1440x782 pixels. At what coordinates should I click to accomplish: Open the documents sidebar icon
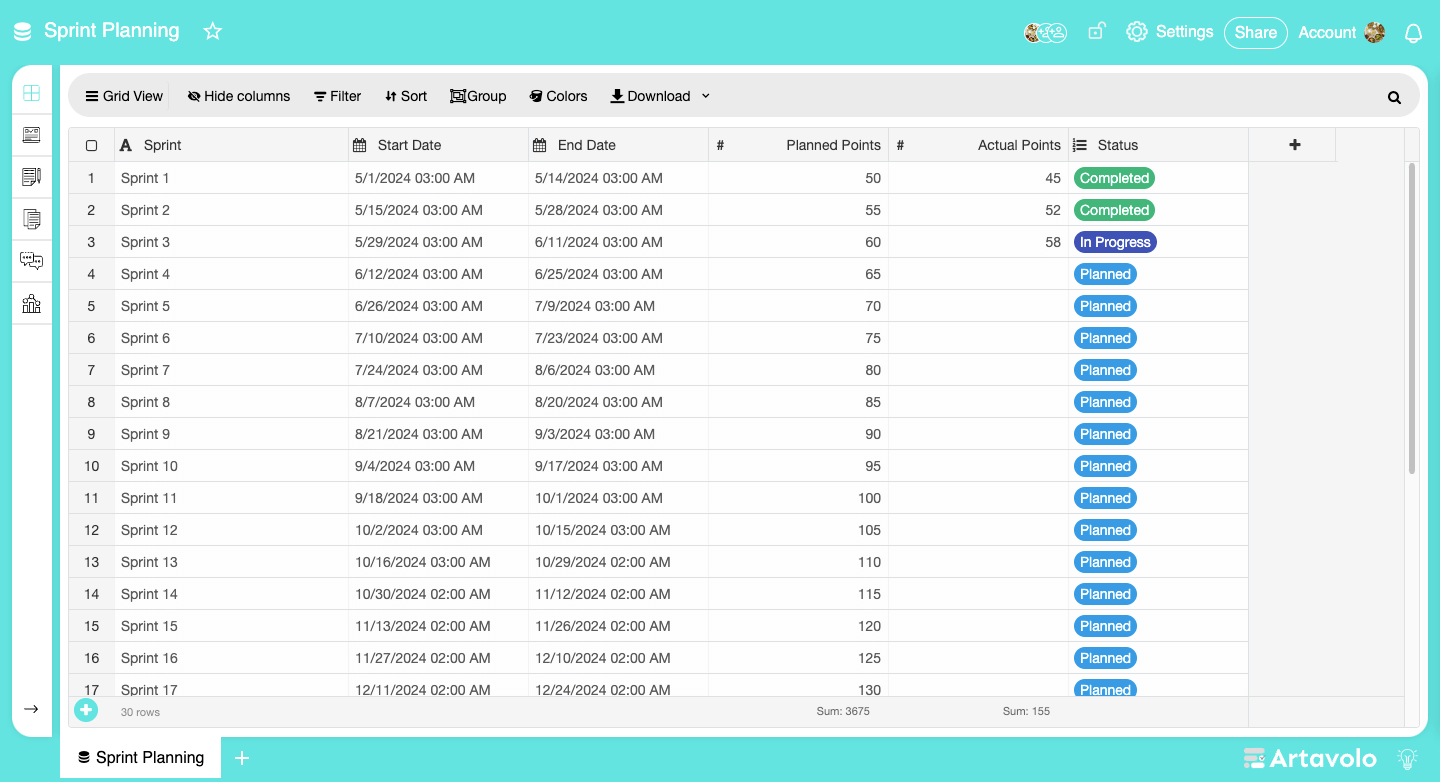tap(32, 219)
